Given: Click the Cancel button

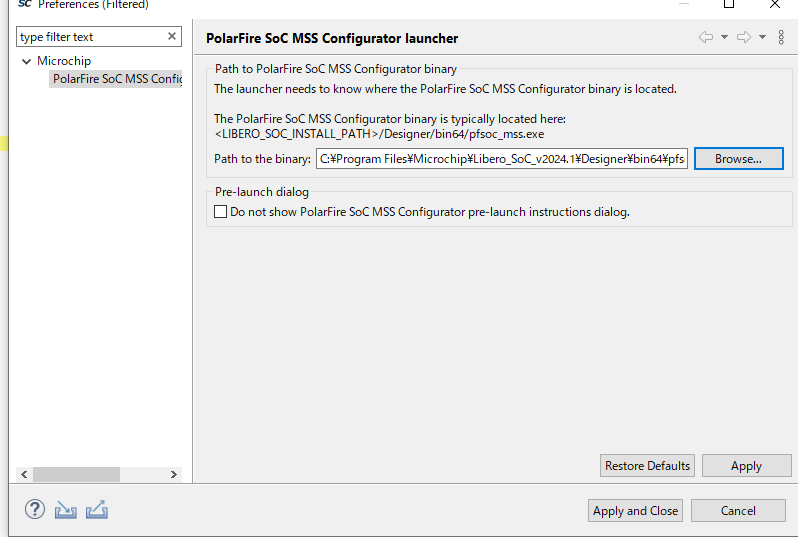Looking at the screenshot, I should 738,510.
